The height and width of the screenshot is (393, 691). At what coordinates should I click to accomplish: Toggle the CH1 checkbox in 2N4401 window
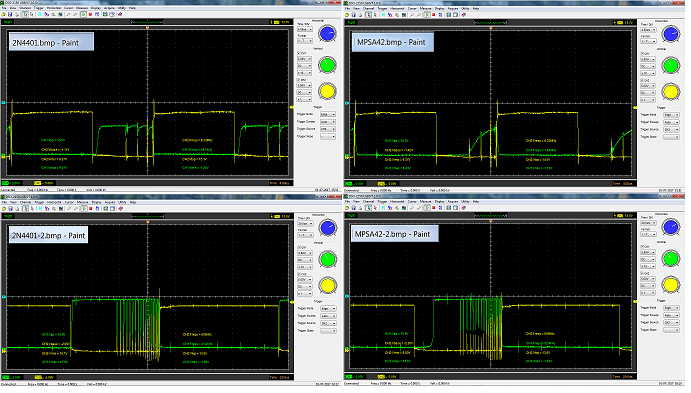[298, 53]
